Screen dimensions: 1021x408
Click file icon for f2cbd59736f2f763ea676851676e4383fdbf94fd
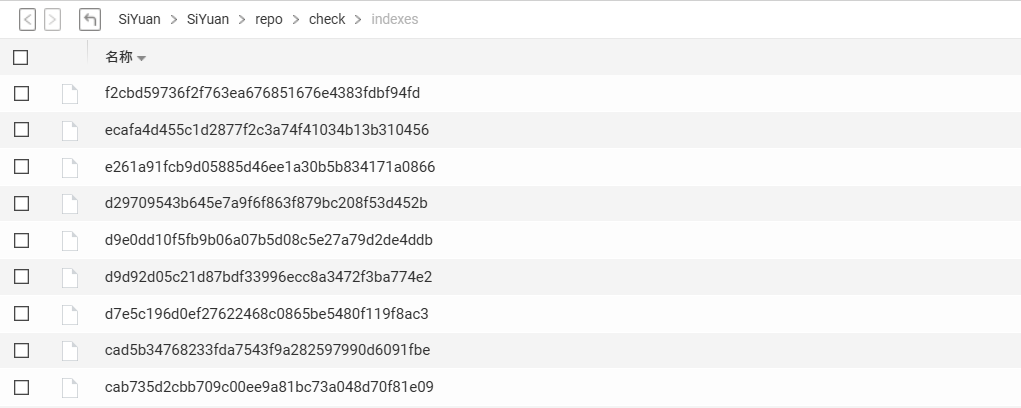pos(69,94)
